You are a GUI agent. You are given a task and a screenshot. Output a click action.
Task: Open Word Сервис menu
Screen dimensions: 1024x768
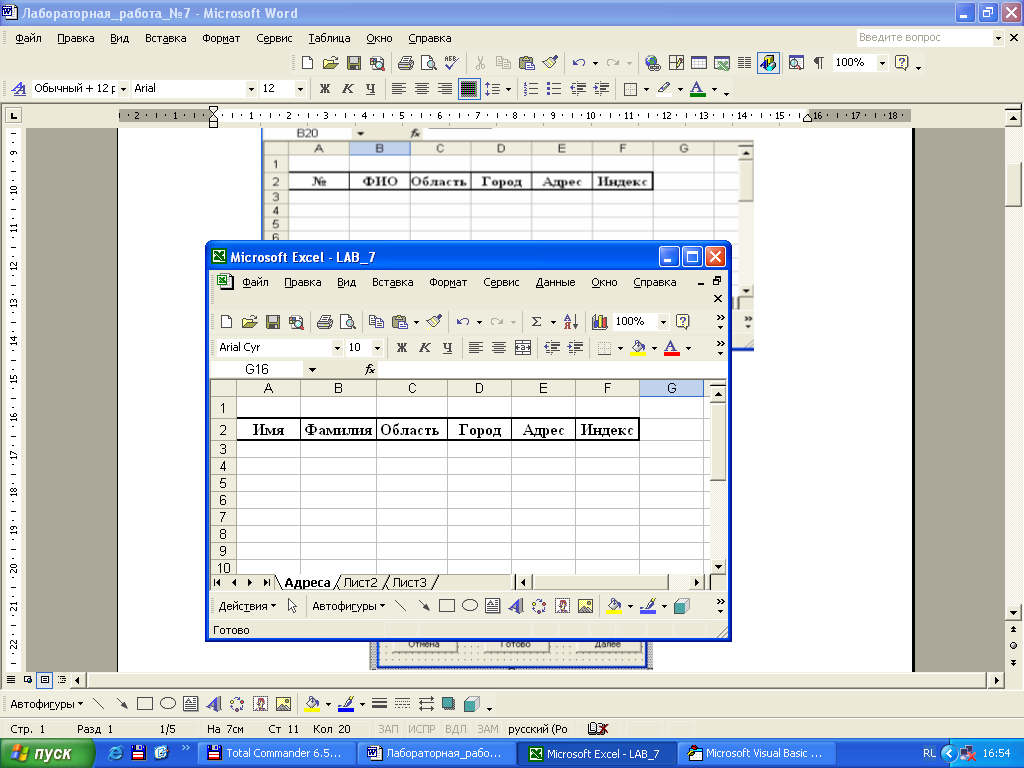[274, 38]
